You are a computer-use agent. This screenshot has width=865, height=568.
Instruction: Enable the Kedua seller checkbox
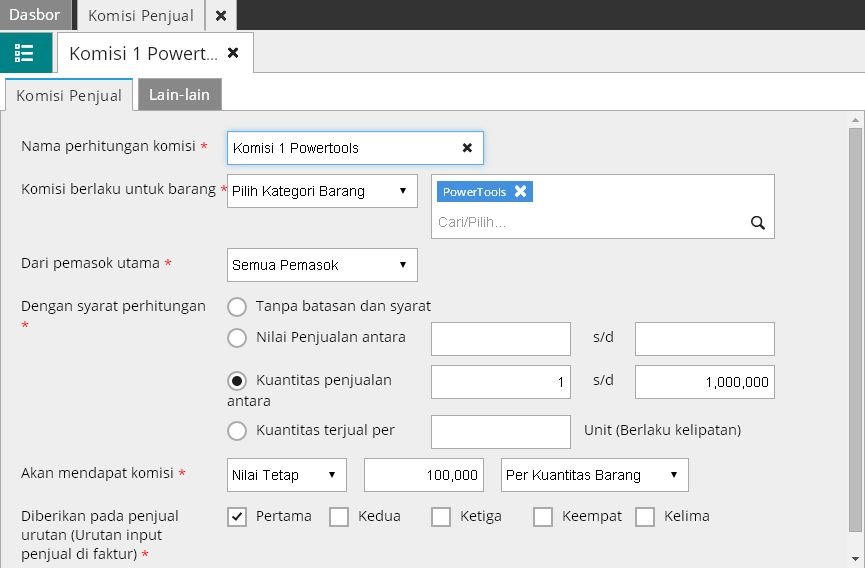pyautogui.click(x=339, y=517)
